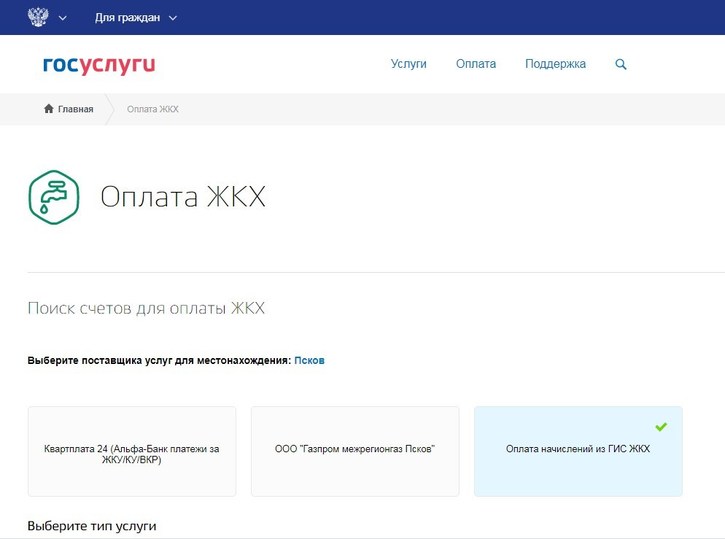Click the home icon in breadcrumbs
Screen dimensions: 725x539
49,109
